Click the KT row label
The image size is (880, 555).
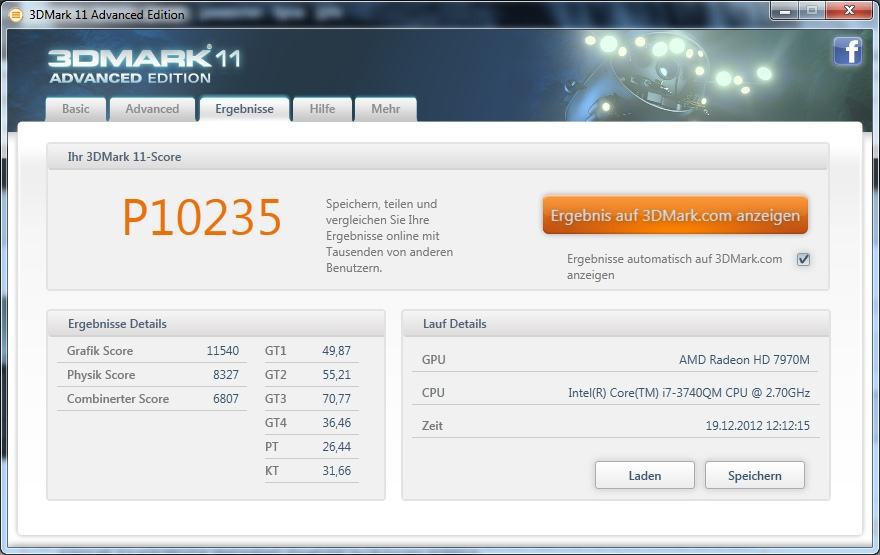[272, 471]
